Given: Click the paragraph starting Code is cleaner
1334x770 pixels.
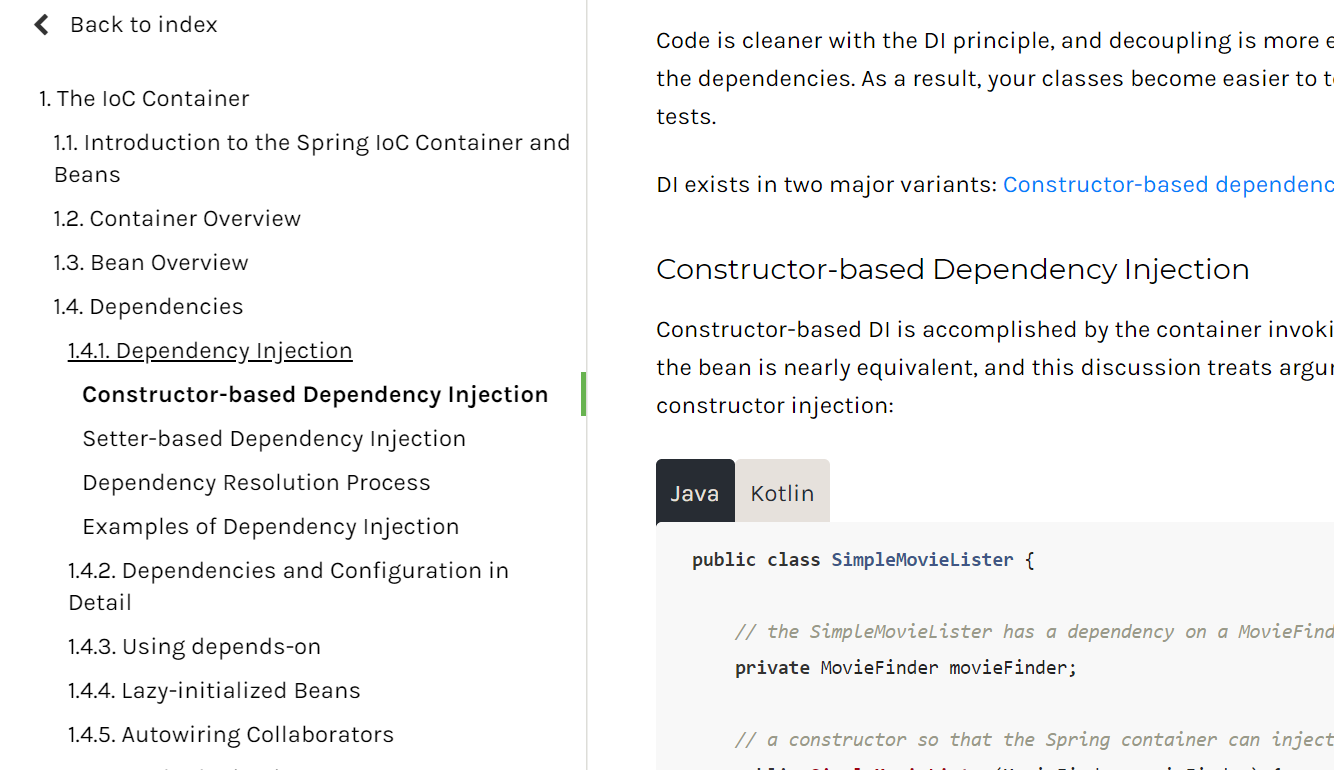Looking at the screenshot, I should 995,79.
